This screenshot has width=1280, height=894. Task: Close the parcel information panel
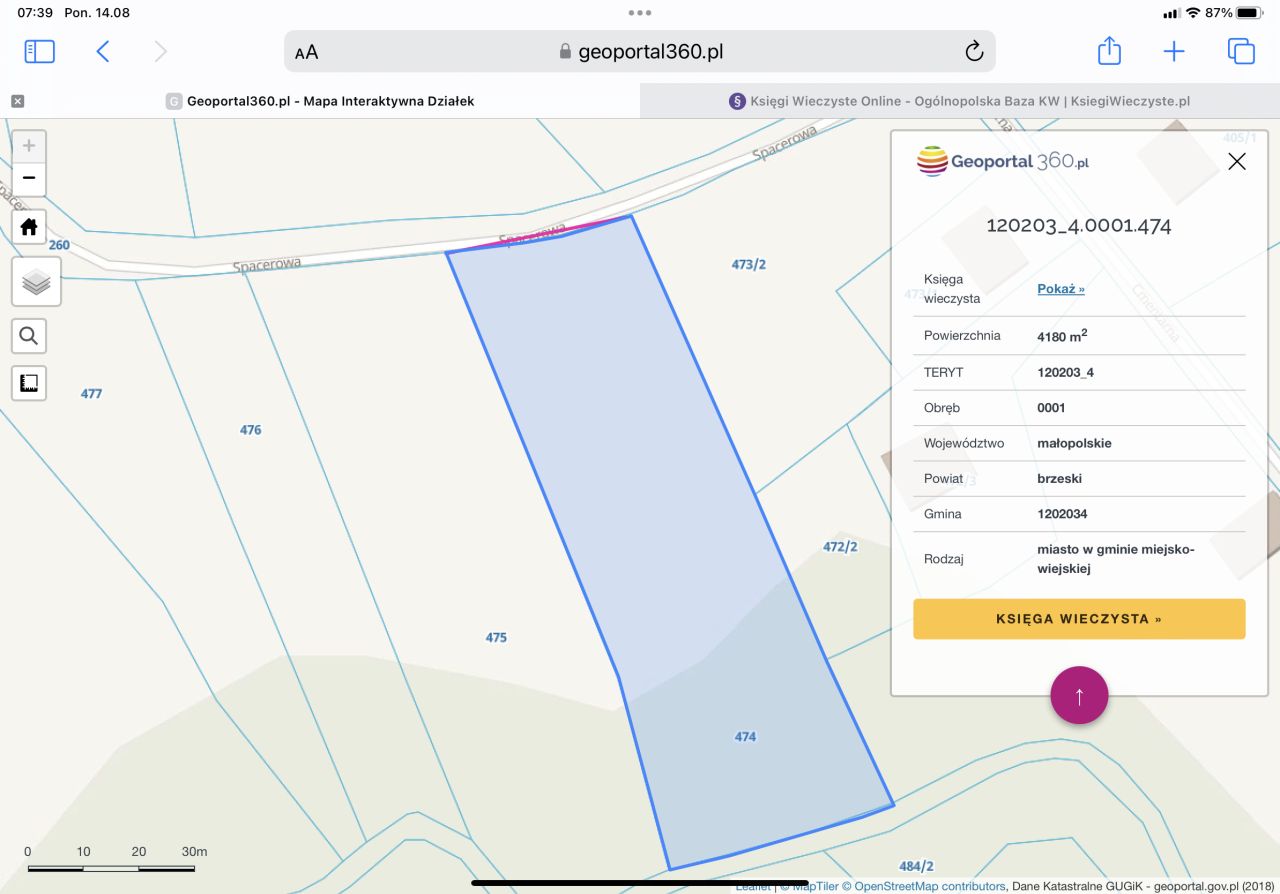coord(1237,161)
